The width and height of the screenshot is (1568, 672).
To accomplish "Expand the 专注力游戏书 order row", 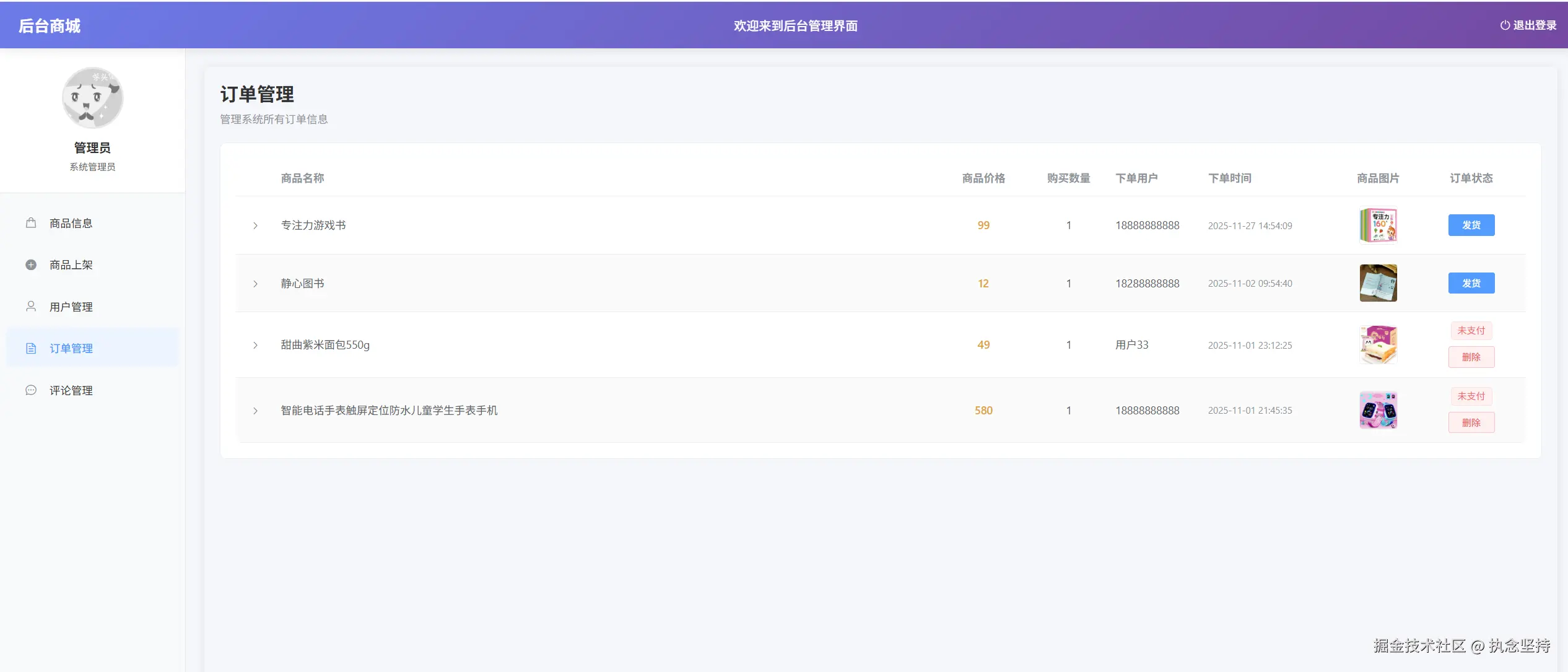I will pos(255,225).
